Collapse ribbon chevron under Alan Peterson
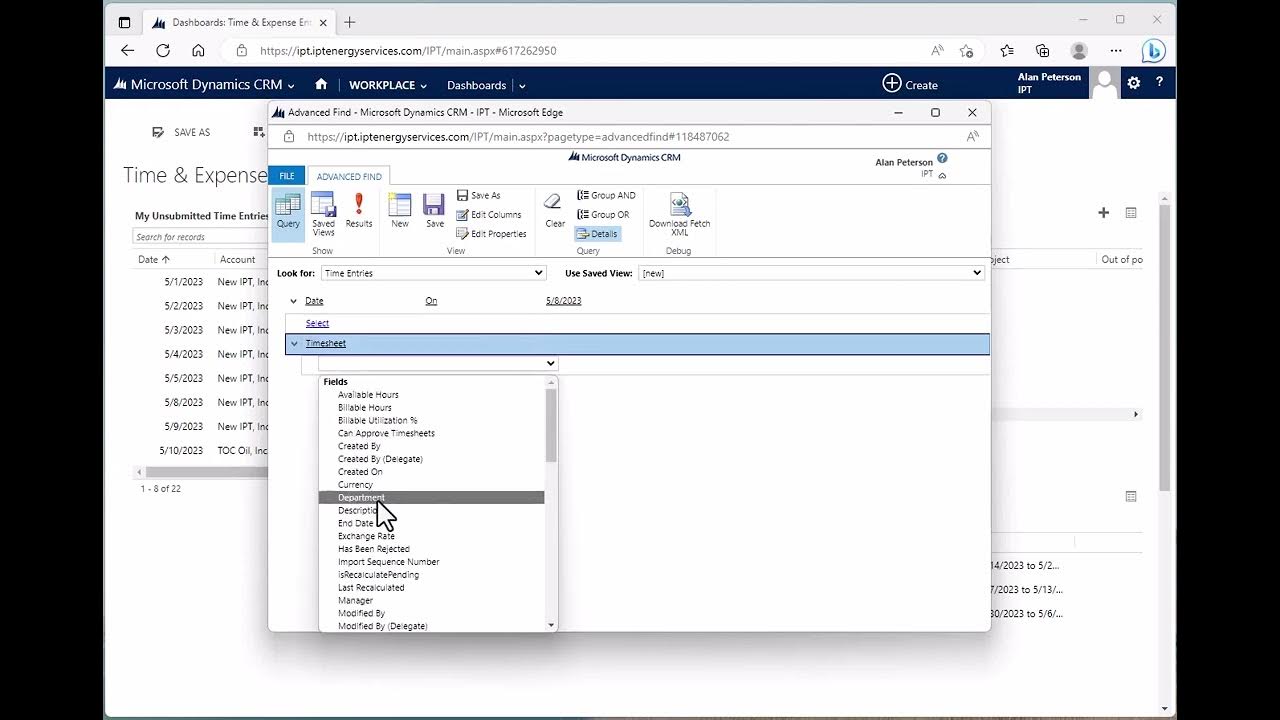This screenshot has width=1280, height=720. tap(942, 175)
